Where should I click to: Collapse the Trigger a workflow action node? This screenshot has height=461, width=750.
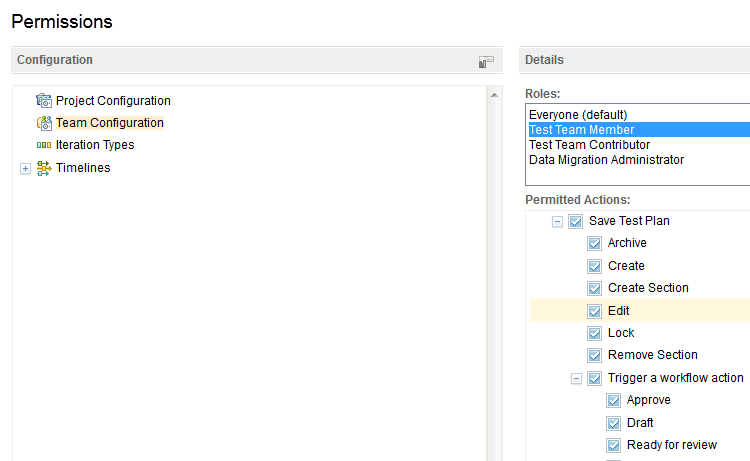click(576, 379)
